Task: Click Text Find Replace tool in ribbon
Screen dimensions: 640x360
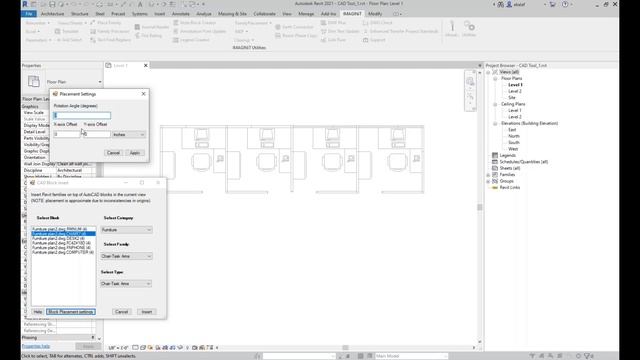Action: point(111,40)
